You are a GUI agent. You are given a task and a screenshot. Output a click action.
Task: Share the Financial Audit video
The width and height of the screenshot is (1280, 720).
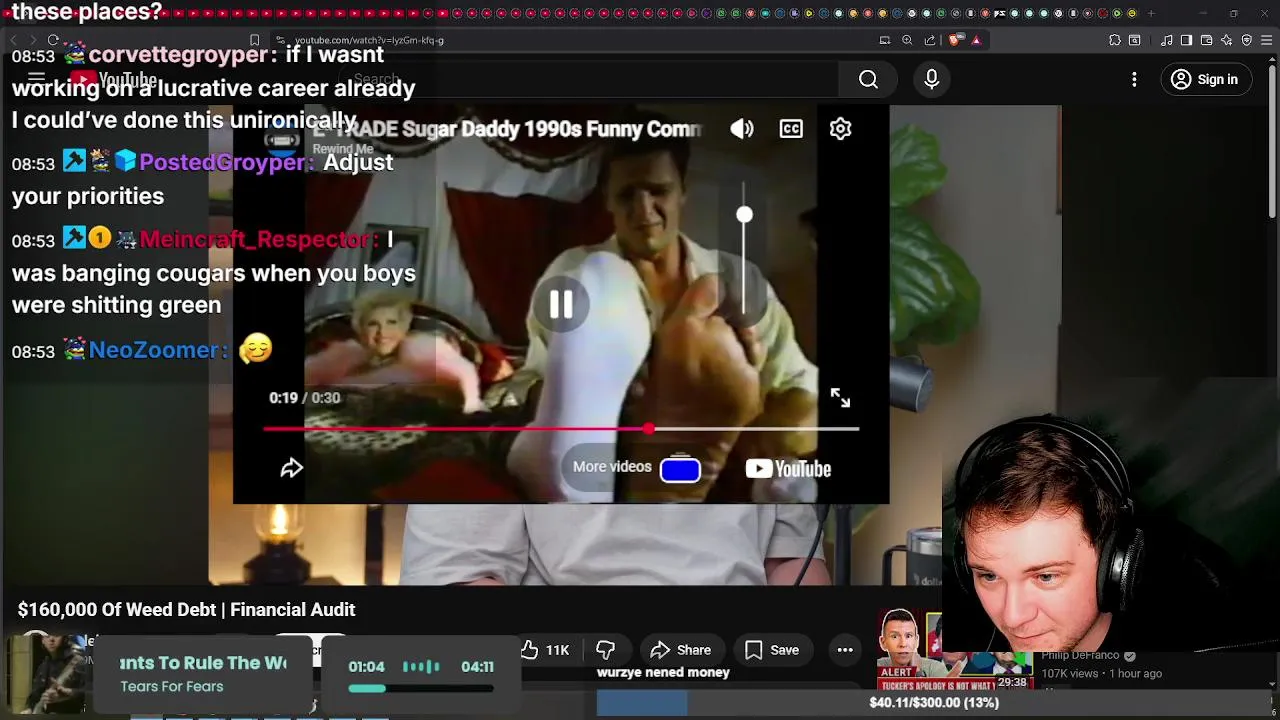[x=681, y=650]
